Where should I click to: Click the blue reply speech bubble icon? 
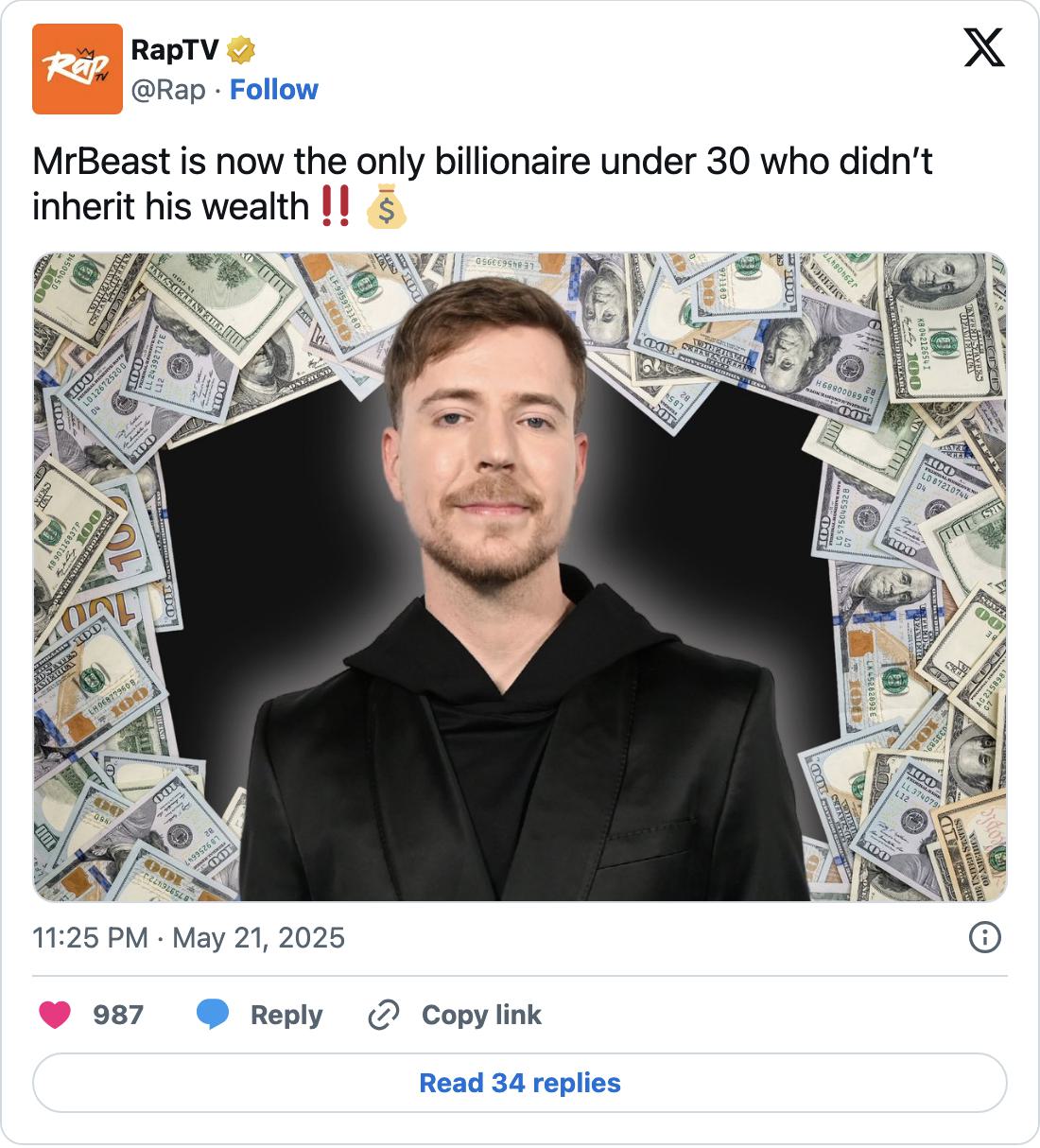[213, 1015]
